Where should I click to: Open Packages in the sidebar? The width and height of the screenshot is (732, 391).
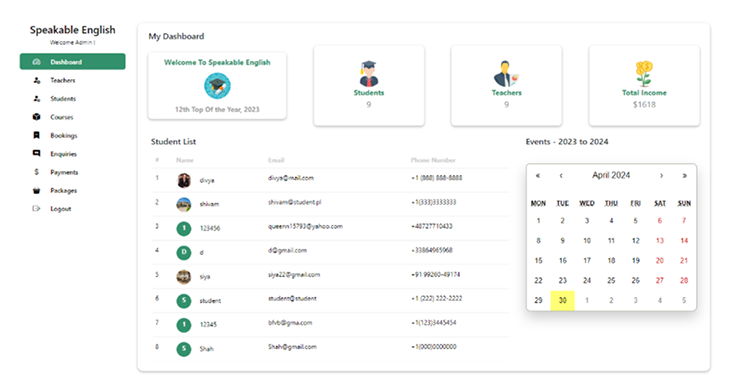pos(72,190)
